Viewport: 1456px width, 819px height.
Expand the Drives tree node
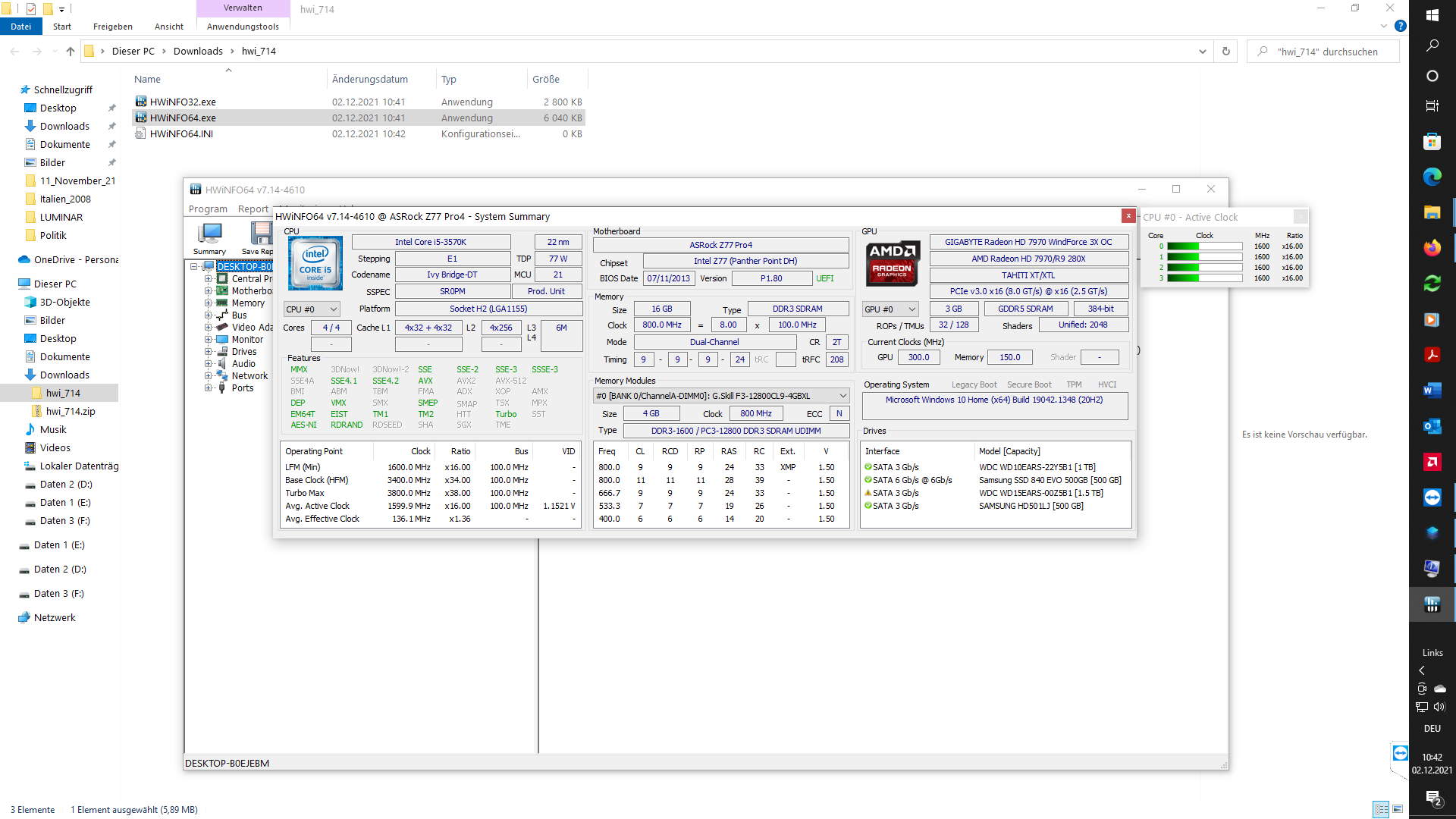pos(208,352)
